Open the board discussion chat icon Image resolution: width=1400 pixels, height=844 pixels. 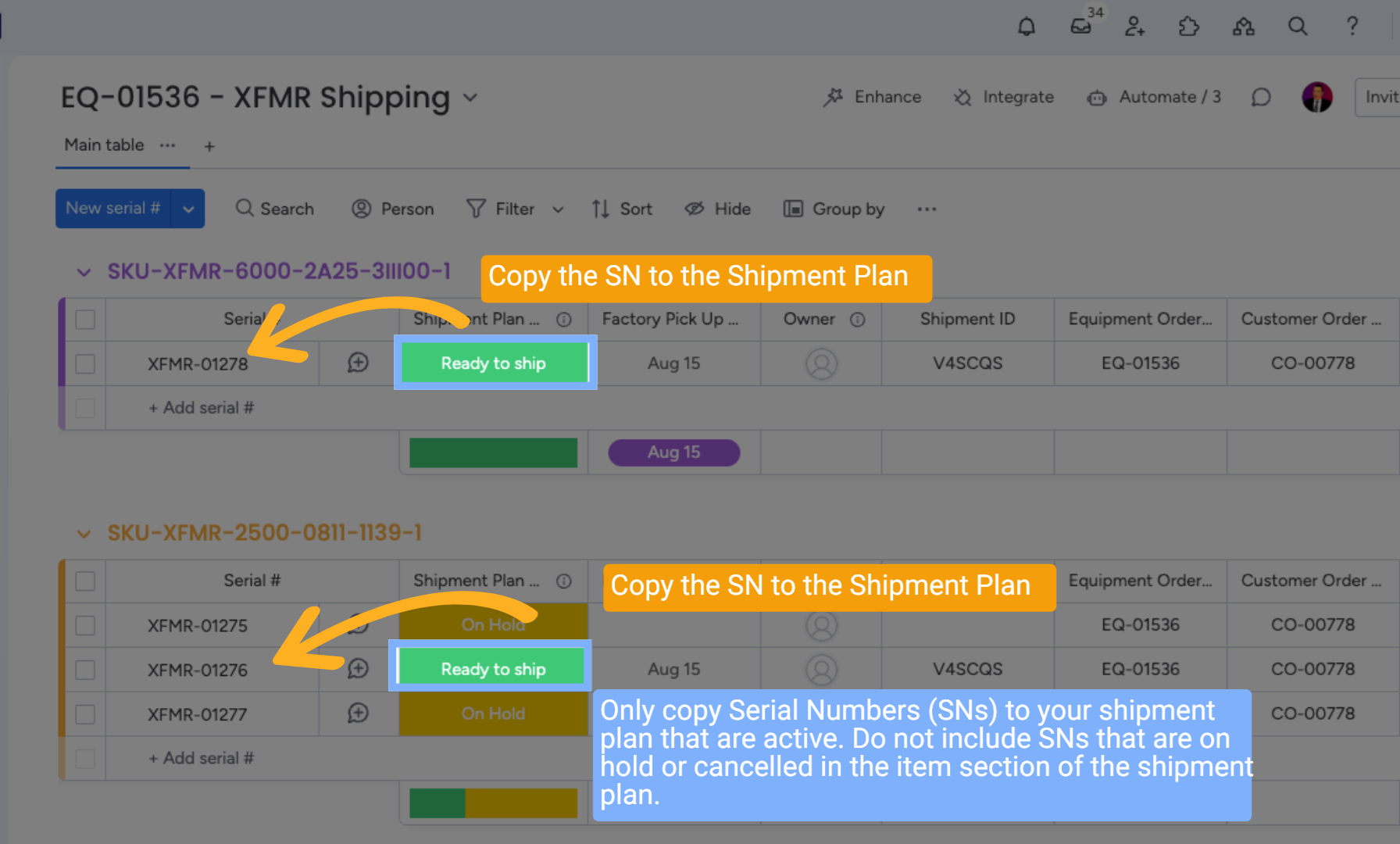1261,97
